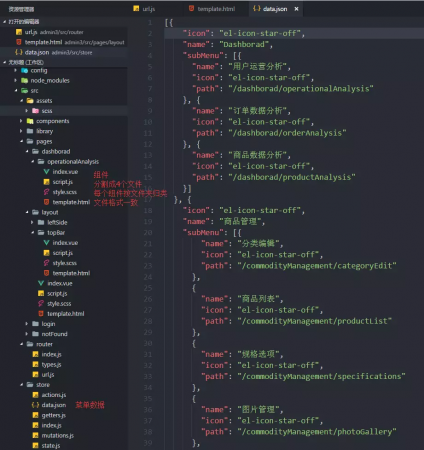Open url.js admin3/src/router in open editors

click(x=63, y=32)
